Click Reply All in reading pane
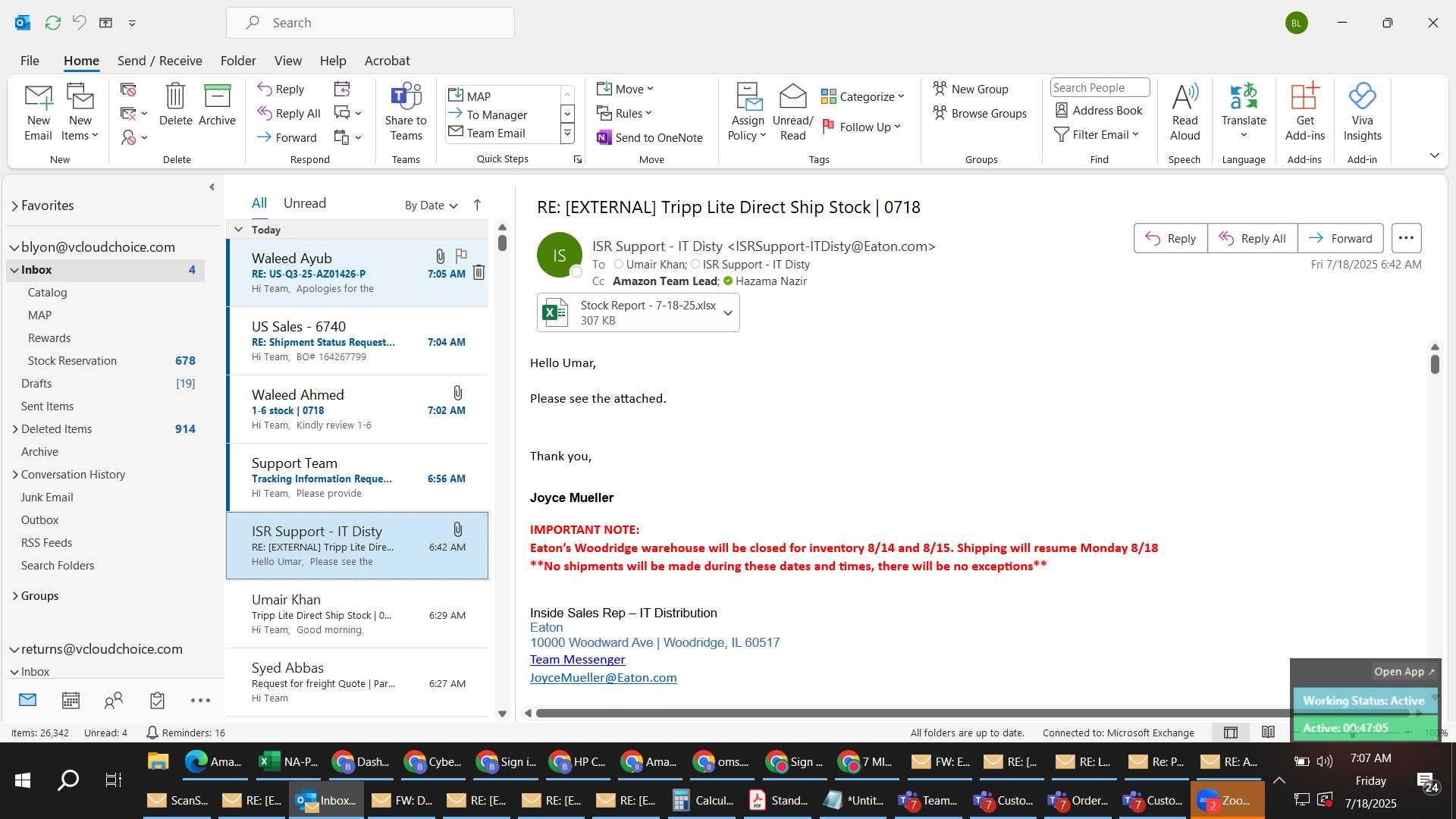1456x819 pixels. tap(1252, 238)
